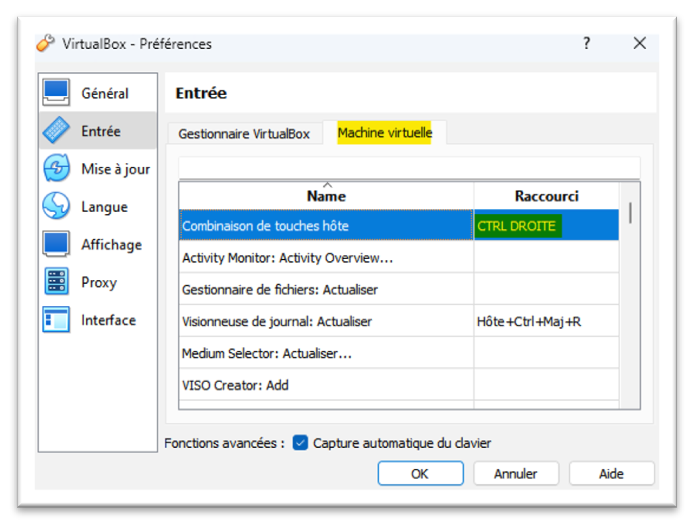Click the Mise à jour refresh icon

pos(56,168)
